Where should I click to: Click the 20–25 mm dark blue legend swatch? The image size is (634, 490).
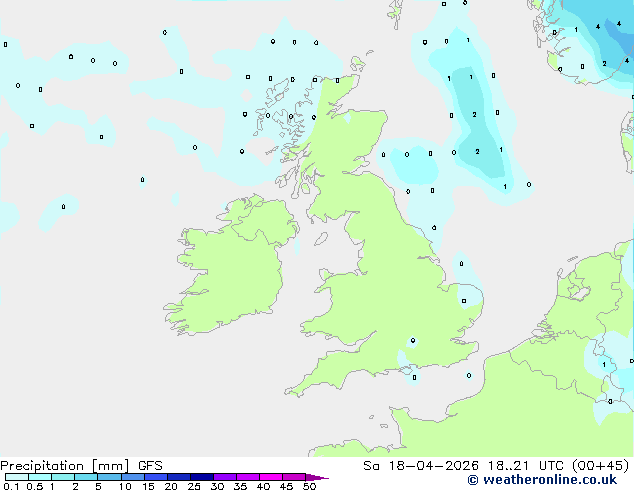click(x=179, y=477)
